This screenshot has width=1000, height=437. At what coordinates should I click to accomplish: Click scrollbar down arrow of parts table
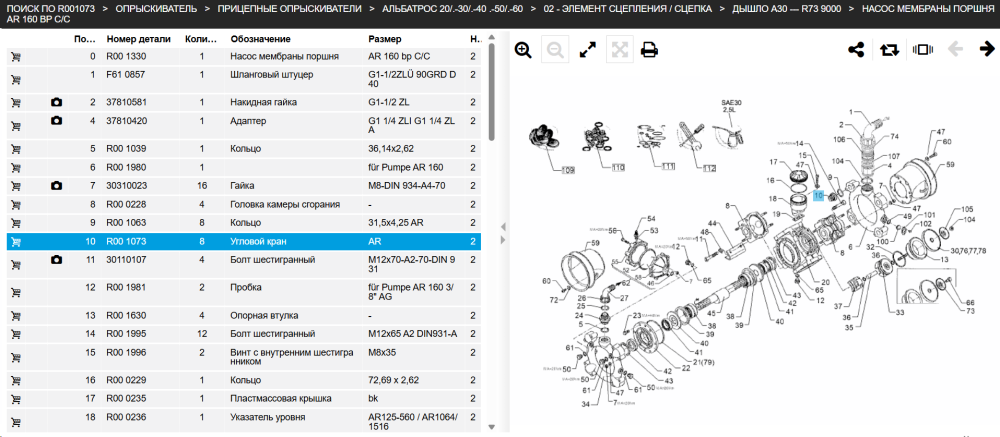[492, 427]
